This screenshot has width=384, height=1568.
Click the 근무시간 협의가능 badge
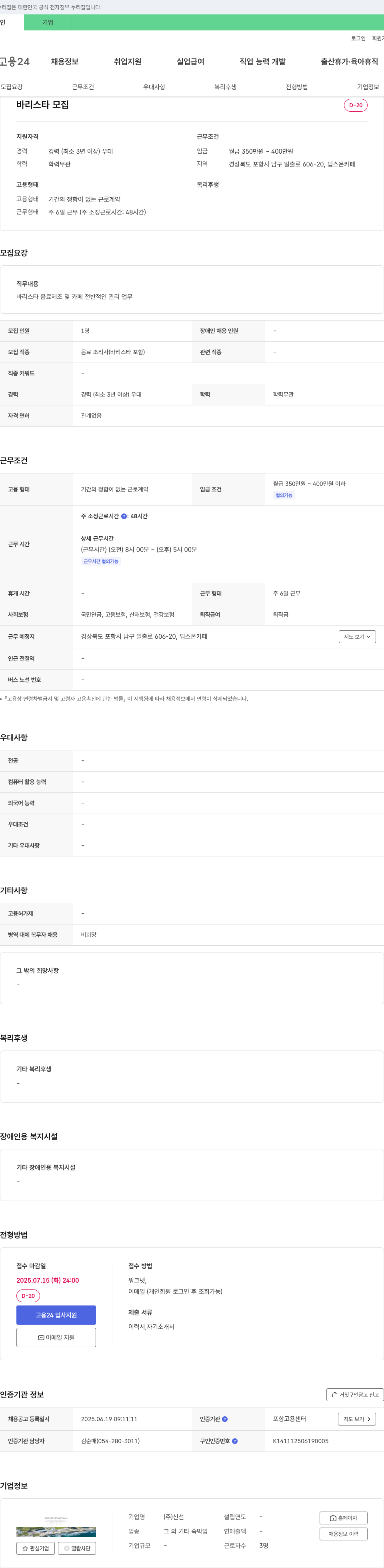(101, 561)
